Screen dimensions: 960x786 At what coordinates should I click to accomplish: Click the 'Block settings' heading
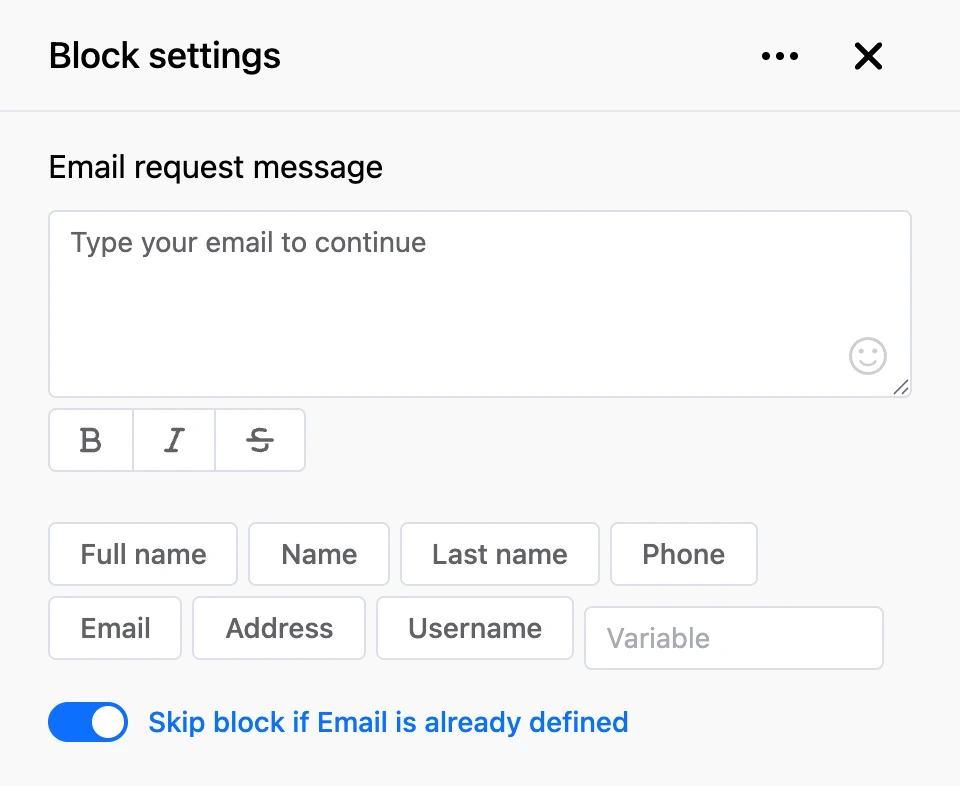click(165, 56)
